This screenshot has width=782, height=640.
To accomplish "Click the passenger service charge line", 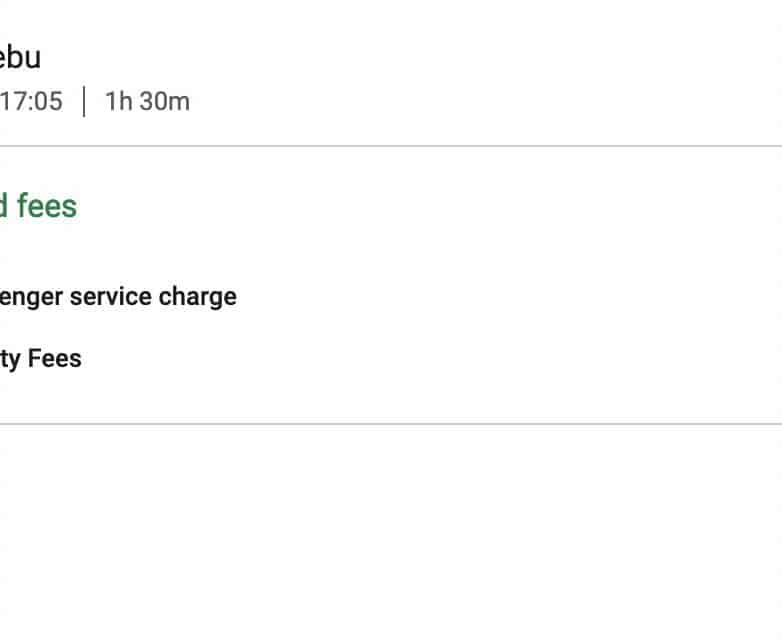I will [118, 297].
